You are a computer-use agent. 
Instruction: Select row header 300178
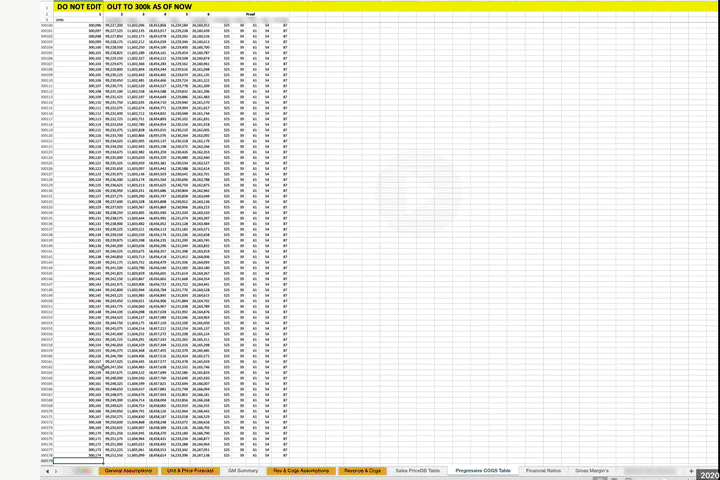click(47, 456)
